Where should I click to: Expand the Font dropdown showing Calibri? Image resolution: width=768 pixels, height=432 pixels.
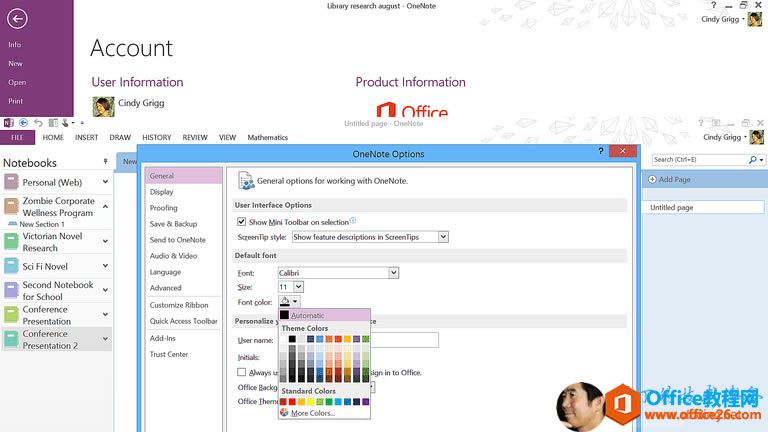[x=393, y=272]
